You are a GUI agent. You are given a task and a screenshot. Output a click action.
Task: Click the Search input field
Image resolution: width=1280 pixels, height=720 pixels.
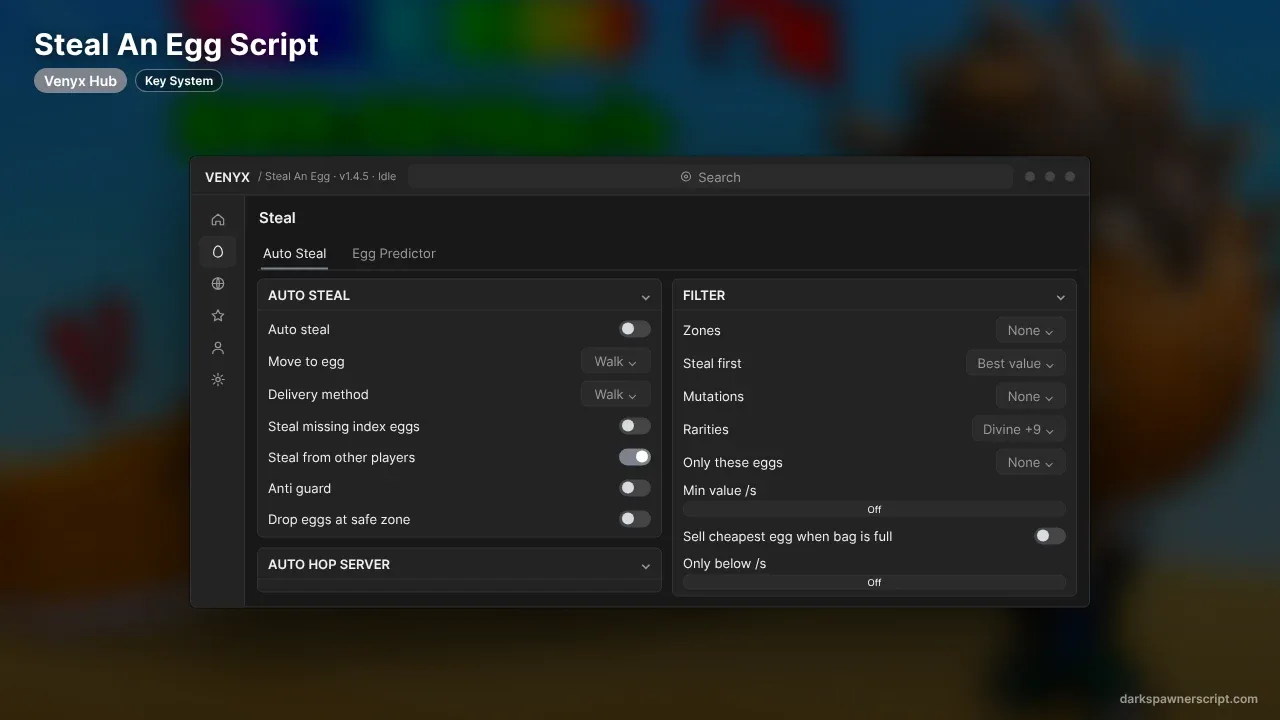pyautogui.click(x=711, y=177)
